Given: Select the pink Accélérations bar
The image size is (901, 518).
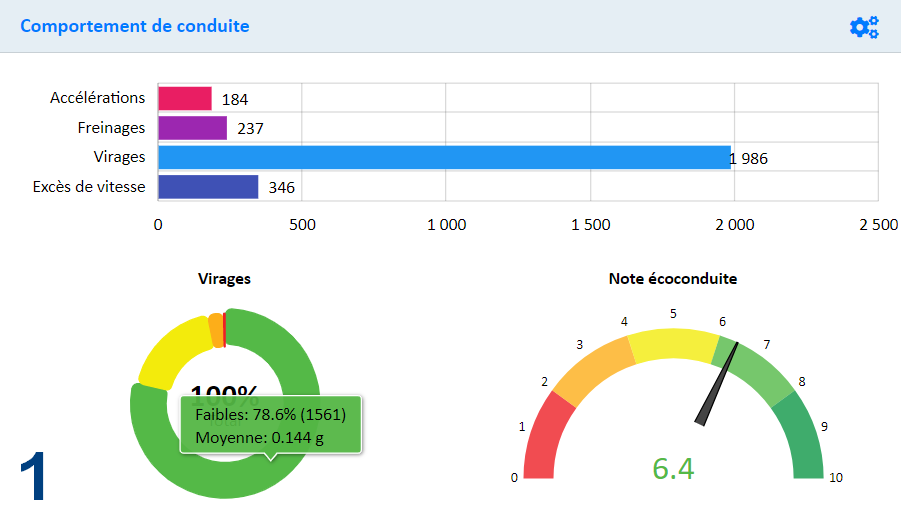Looking at the screenshot, I should point(185,98).
